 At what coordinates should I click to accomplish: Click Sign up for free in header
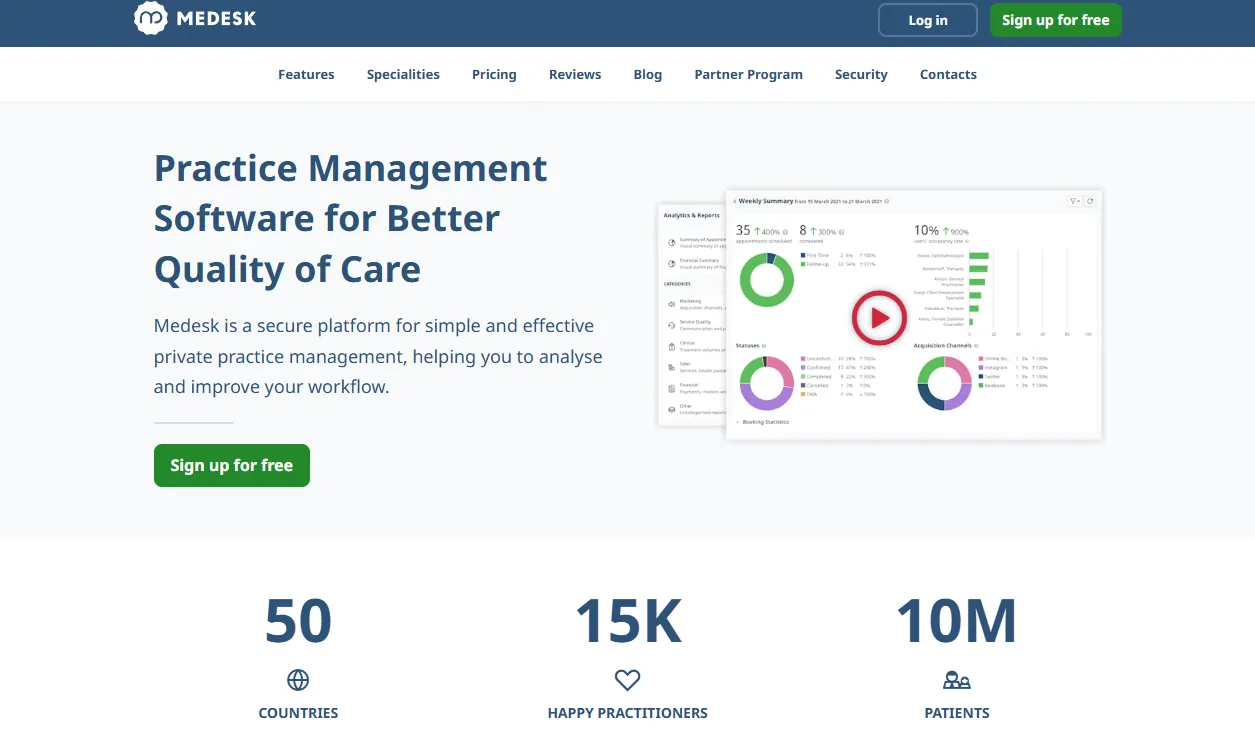click(1055, 20)
